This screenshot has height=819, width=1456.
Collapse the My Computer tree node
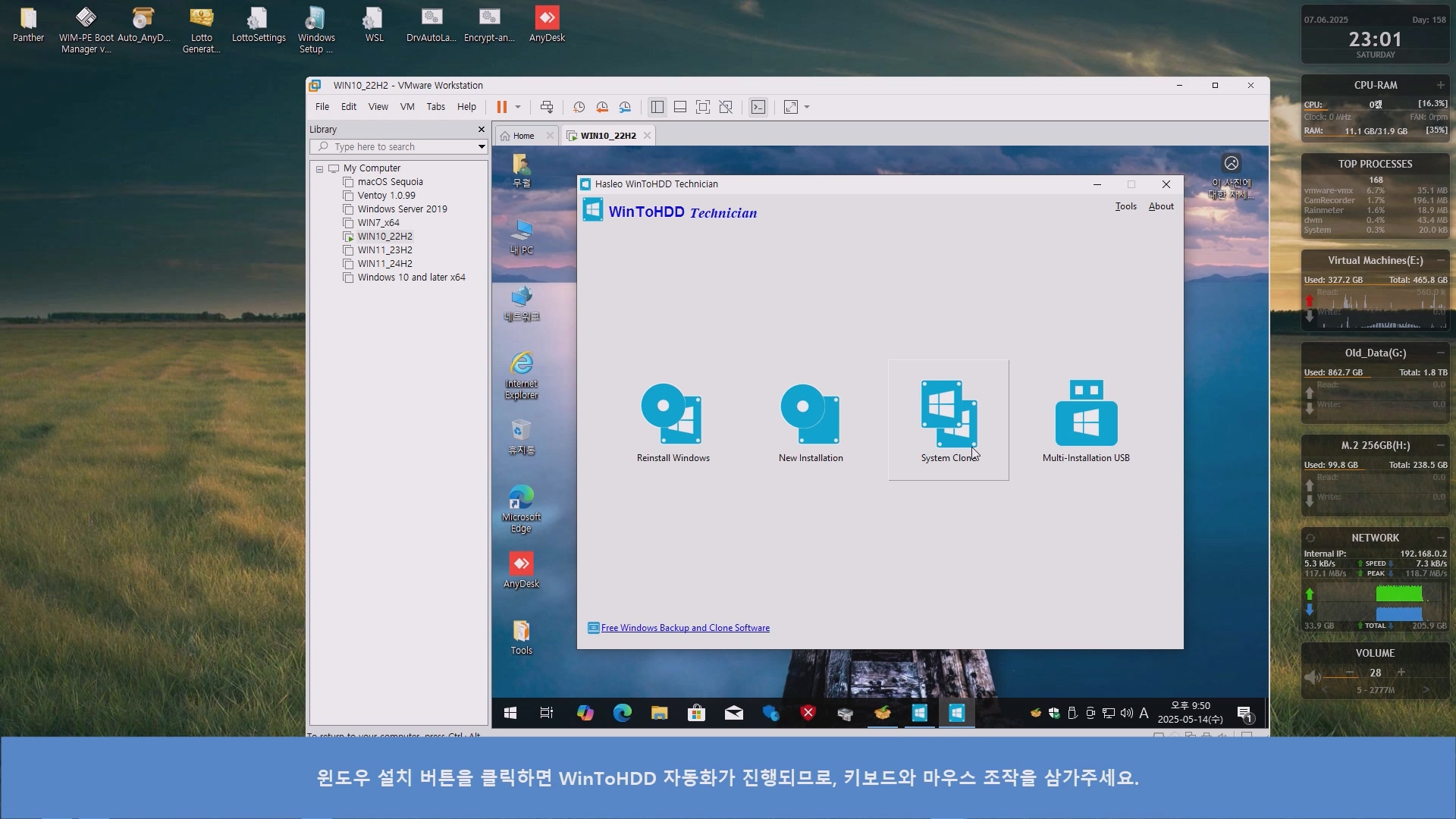(x=320, y=169)
